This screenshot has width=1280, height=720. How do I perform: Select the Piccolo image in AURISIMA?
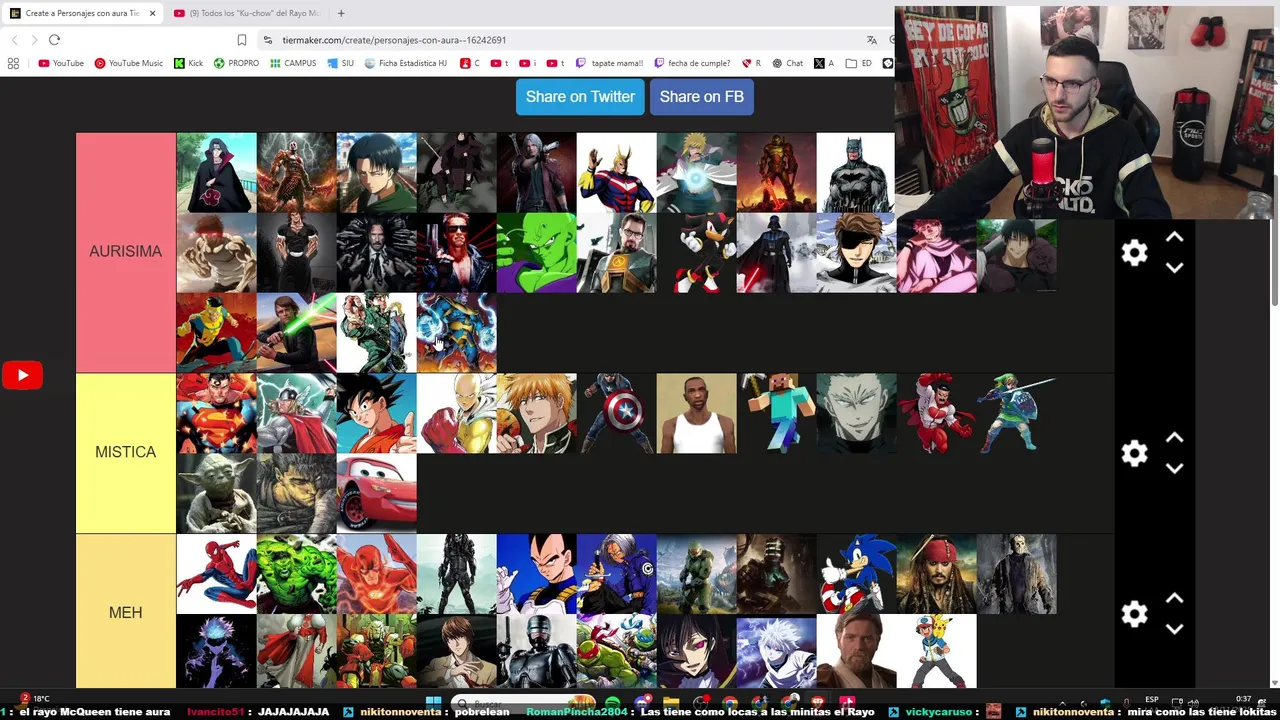pyautogui.click(x=536, y=253)
